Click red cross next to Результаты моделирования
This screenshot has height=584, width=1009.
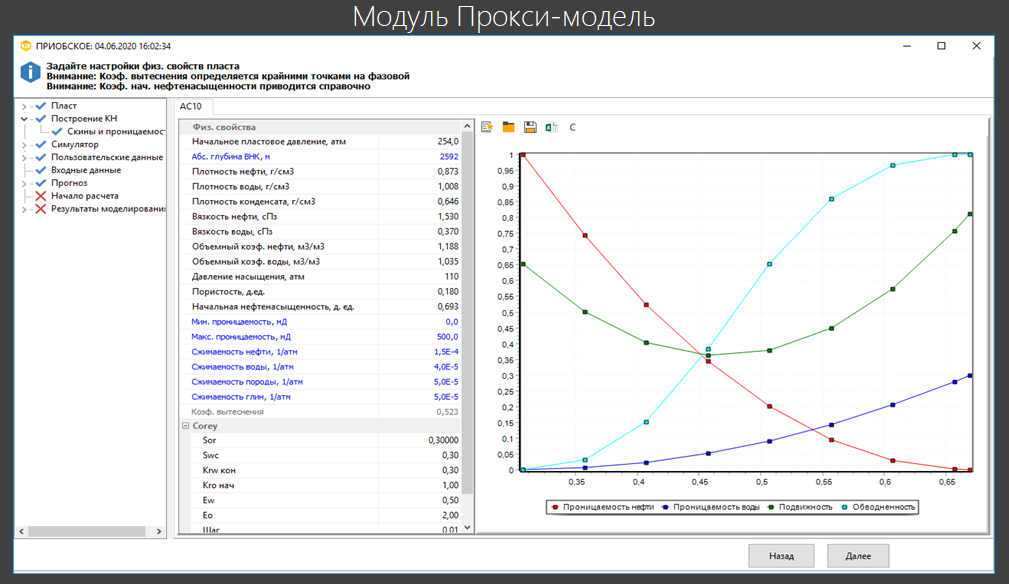tap(41, 209)
